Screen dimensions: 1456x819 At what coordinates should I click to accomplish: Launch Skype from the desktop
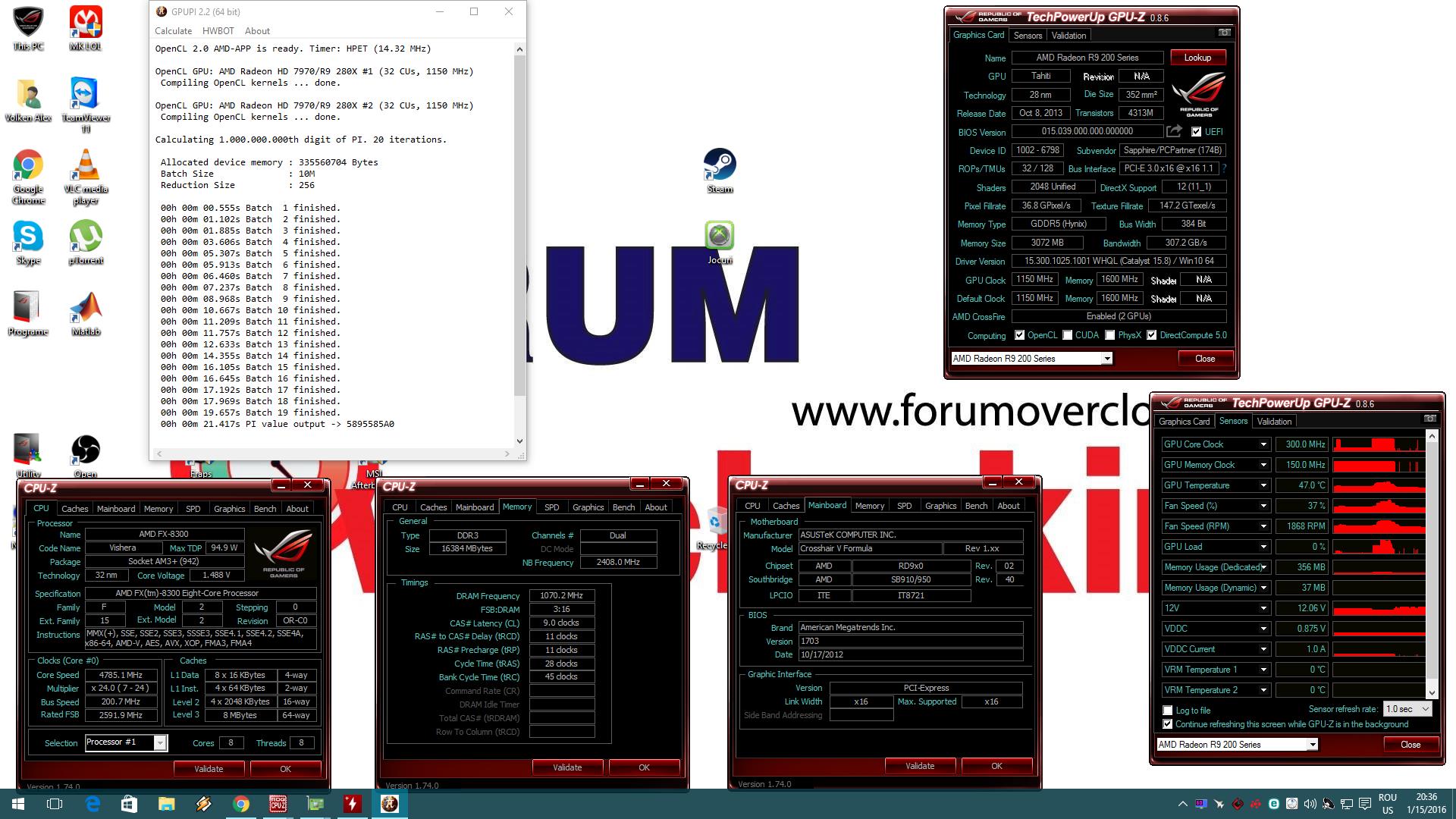click(x=28, y=243)
